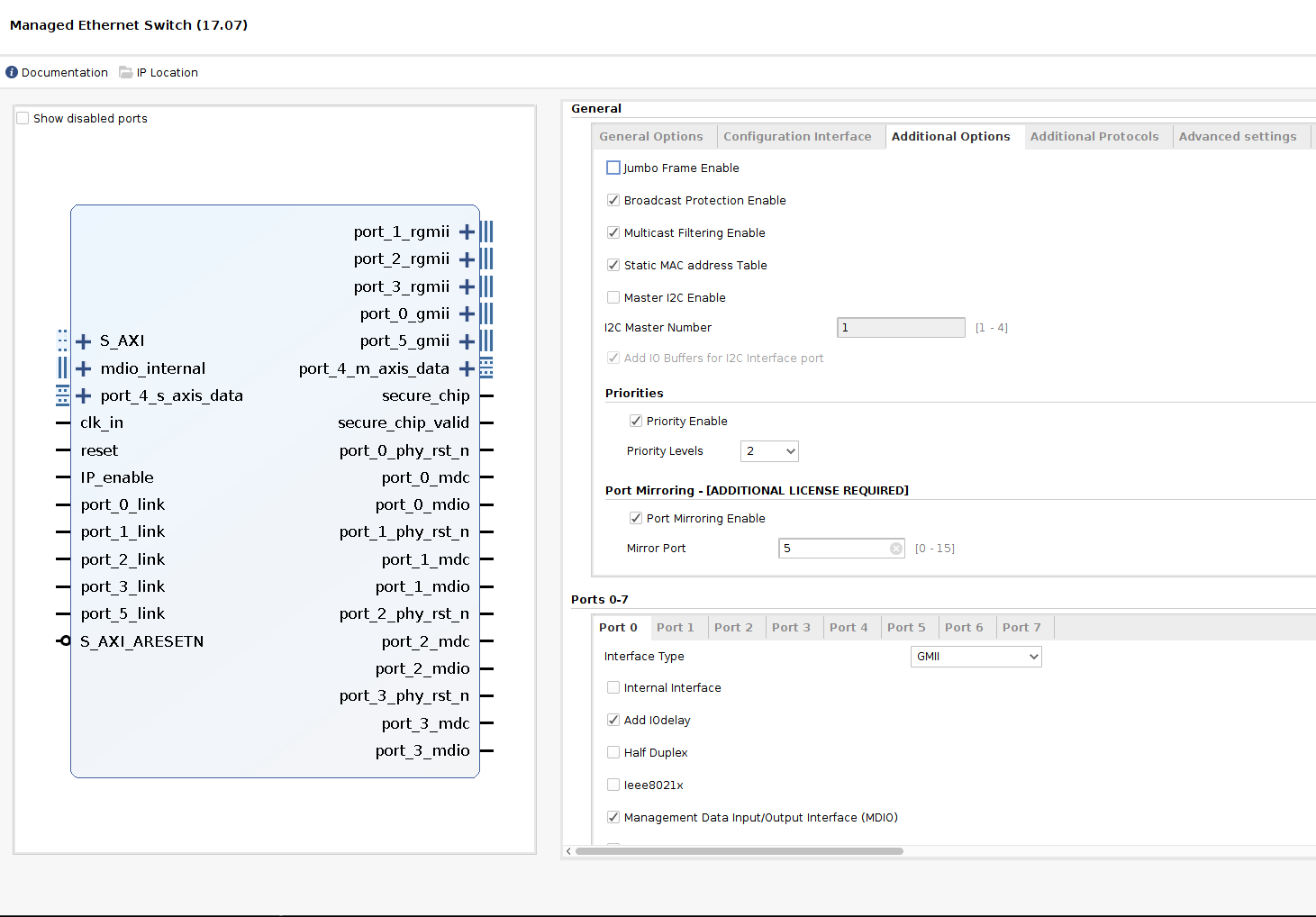
Task: Toggle Show disabled ports checkbox
Action: 23,118
